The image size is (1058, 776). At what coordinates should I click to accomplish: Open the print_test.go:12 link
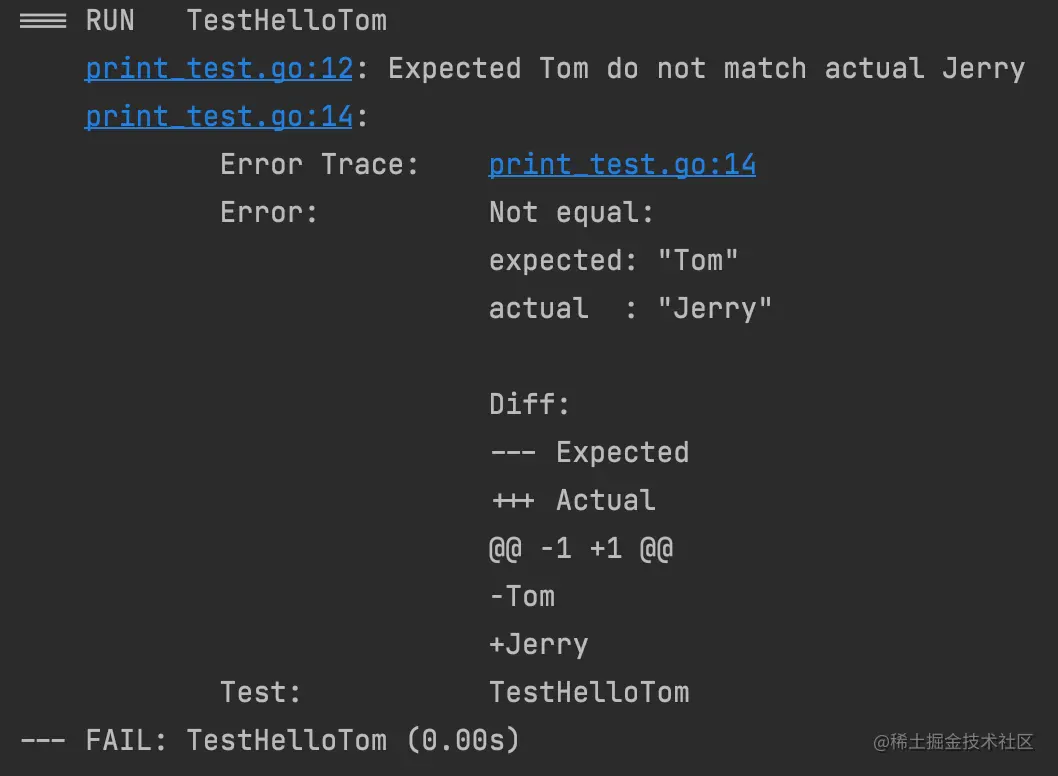coord(219,69)
